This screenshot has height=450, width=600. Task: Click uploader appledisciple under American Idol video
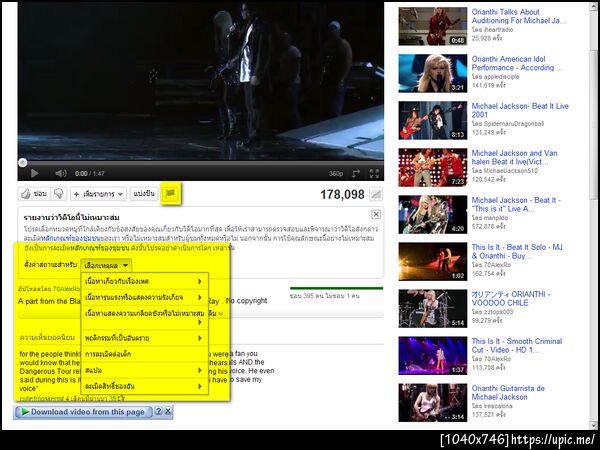pyautogui.click(x=501, y=77)
